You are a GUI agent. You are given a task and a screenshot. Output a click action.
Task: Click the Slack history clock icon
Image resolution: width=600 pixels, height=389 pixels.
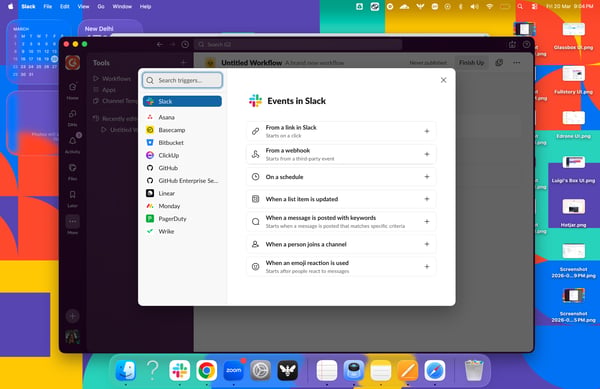click(185, 44)
